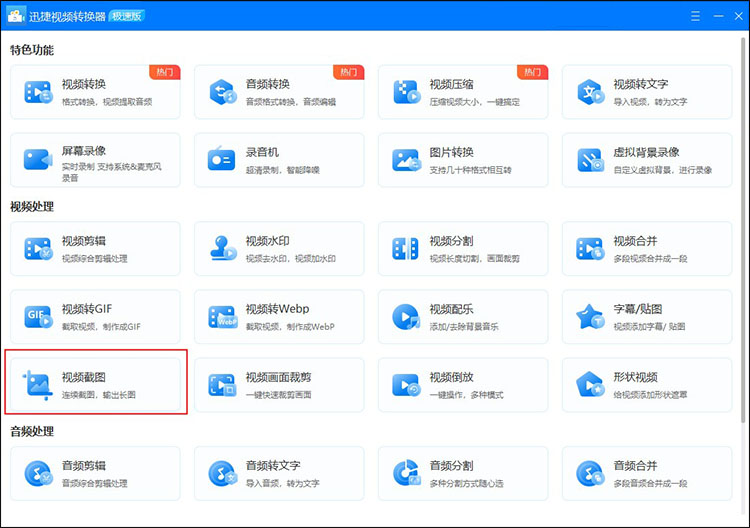Click the 字幕/贴图 title text
This screenshot has width=750, height=528.
638,309
